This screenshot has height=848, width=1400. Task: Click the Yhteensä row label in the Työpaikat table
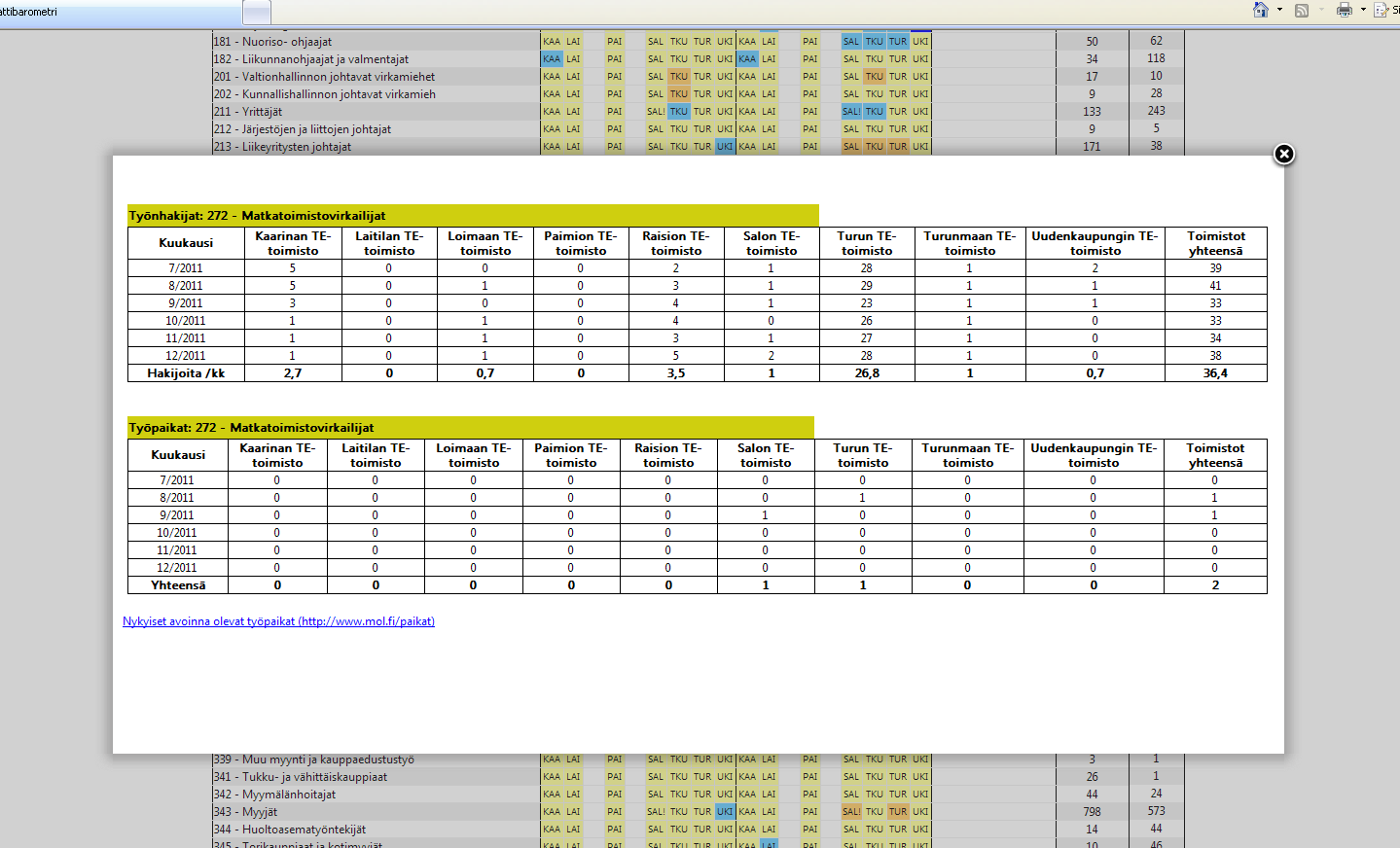click(178, 585)
